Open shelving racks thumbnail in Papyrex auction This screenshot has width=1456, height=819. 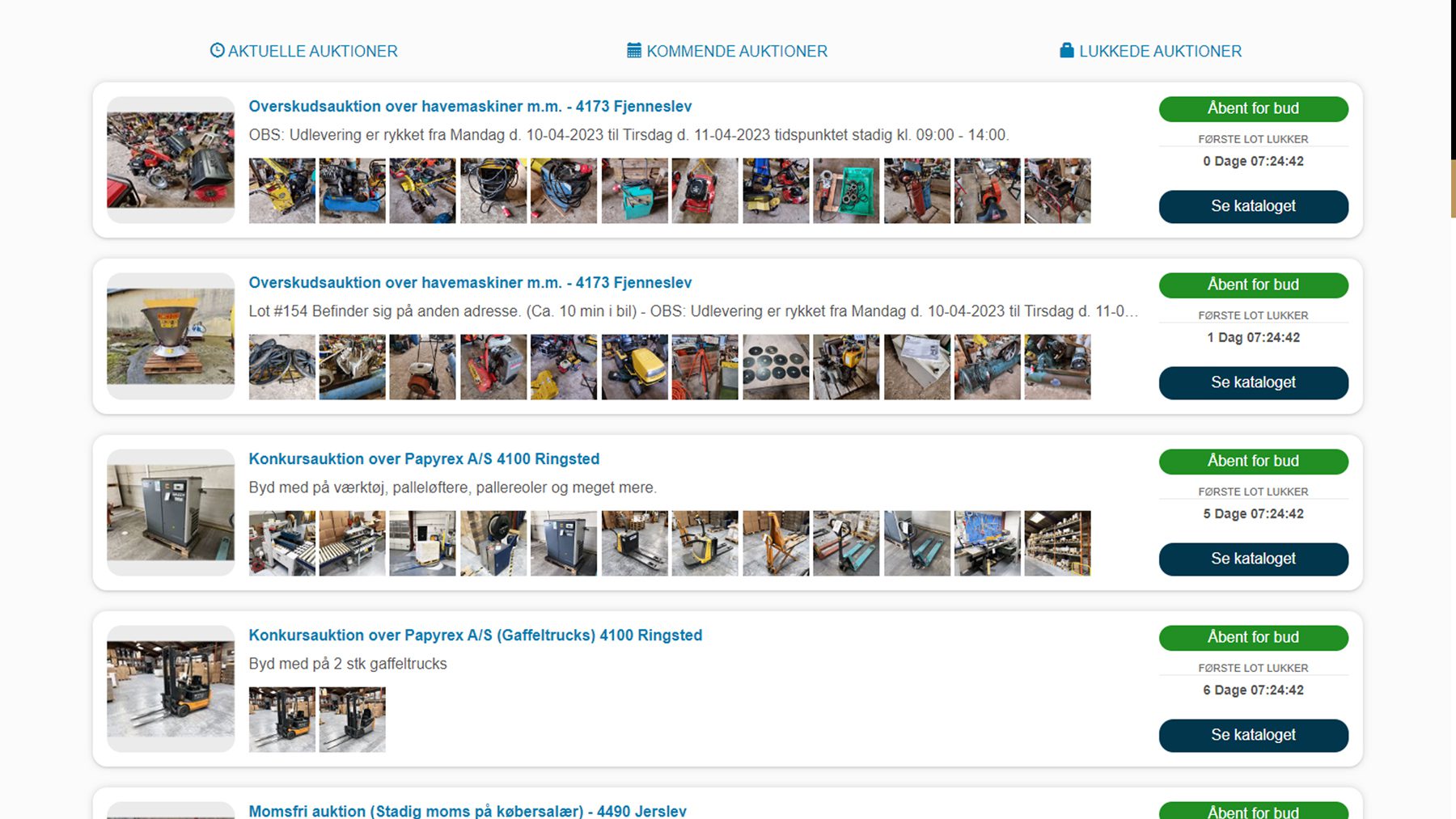(1057, 543)
